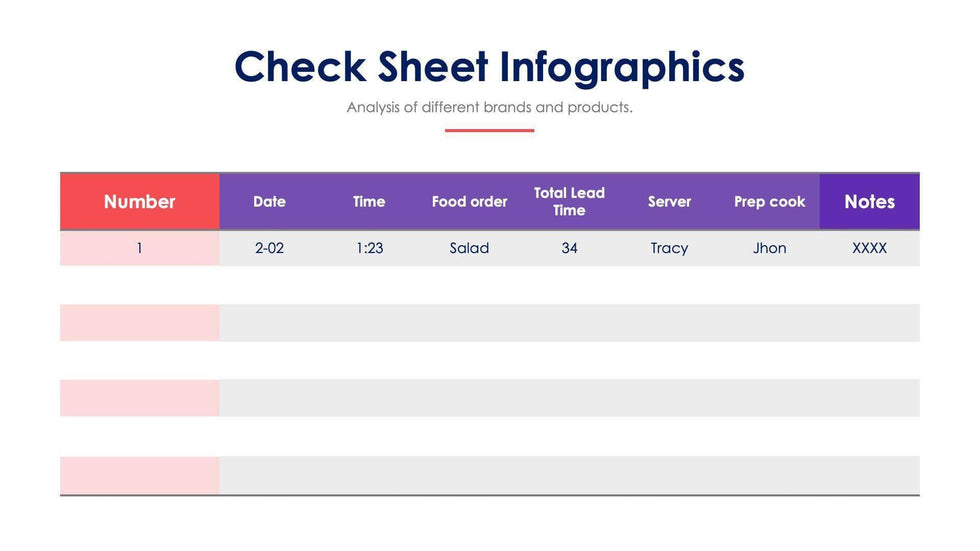Viewport: 980px width, 551px height.
Task: Click the date cell 2-02
Action: pyautogui.click(x=269, y=248)
